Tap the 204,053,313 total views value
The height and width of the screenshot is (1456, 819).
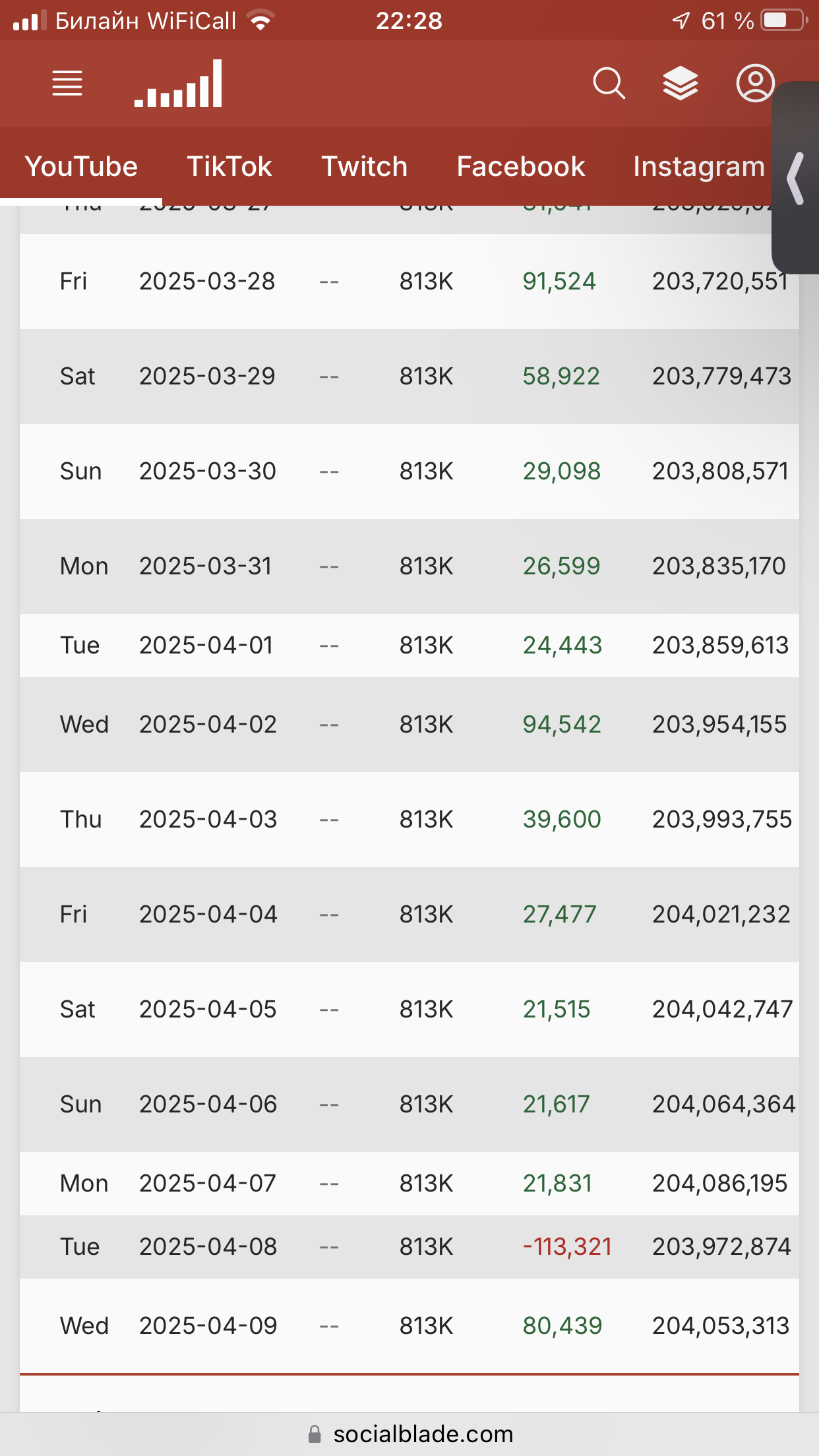click(721, 1326)
